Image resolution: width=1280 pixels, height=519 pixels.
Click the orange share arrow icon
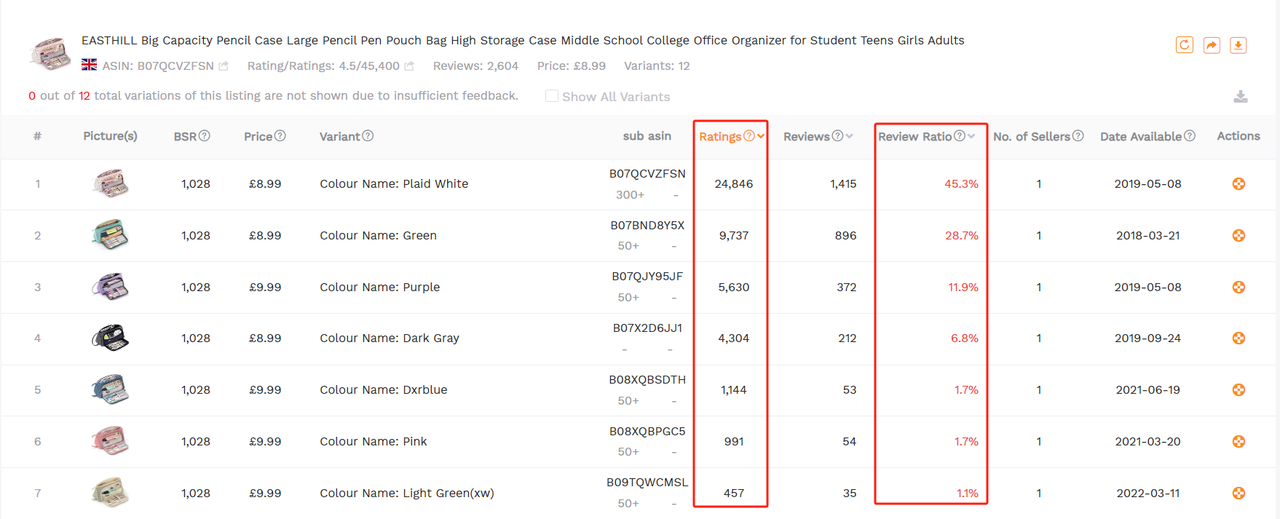click(1211, 45)
